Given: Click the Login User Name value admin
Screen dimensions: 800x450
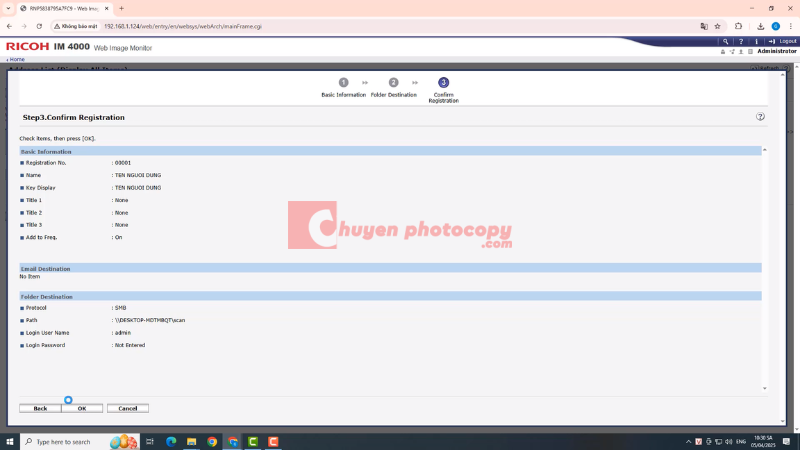Looking at the screenshot, I should [x=123, y=333].
